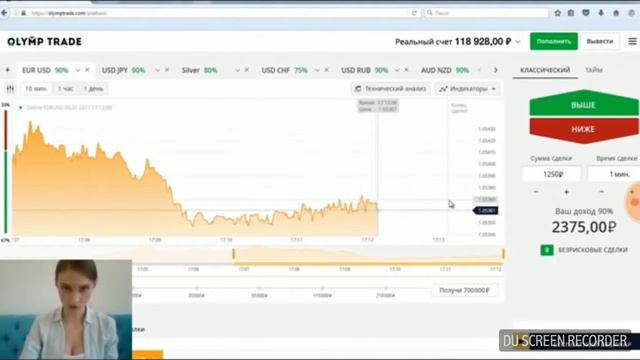Decrease the trade amount with minus

tap(536, 192)
